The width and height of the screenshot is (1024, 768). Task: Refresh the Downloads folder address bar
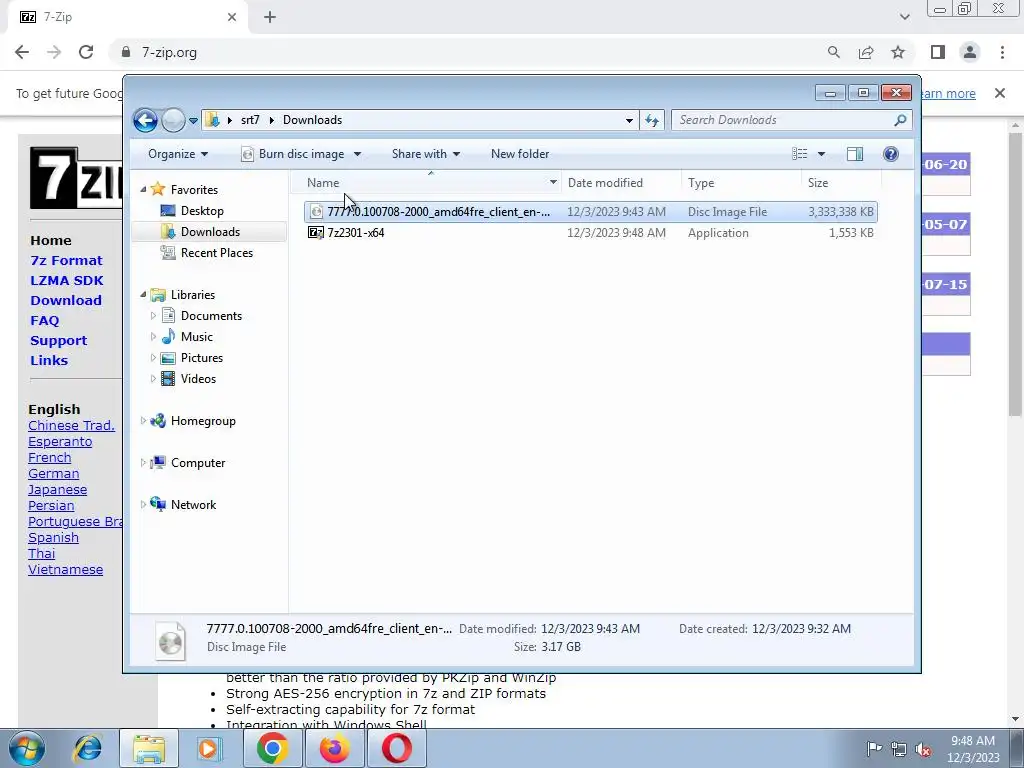pyautogui.click(x=652, y=120)
